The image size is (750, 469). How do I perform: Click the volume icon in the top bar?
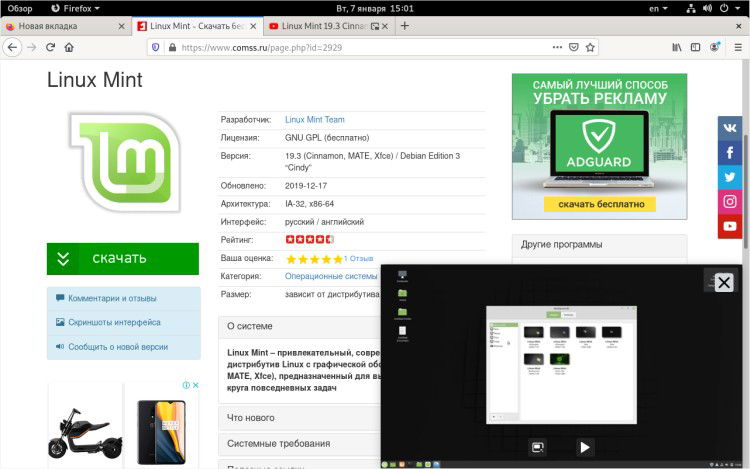707,8
